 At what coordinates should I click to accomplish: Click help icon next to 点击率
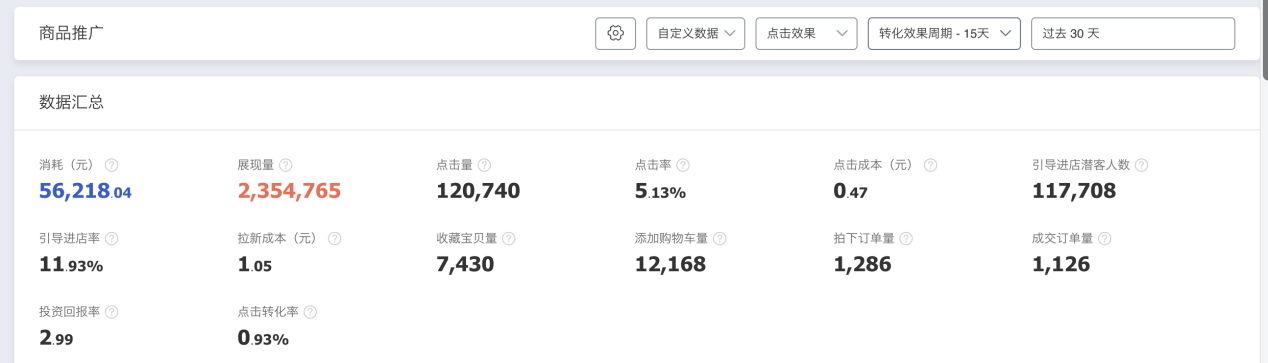683,165
